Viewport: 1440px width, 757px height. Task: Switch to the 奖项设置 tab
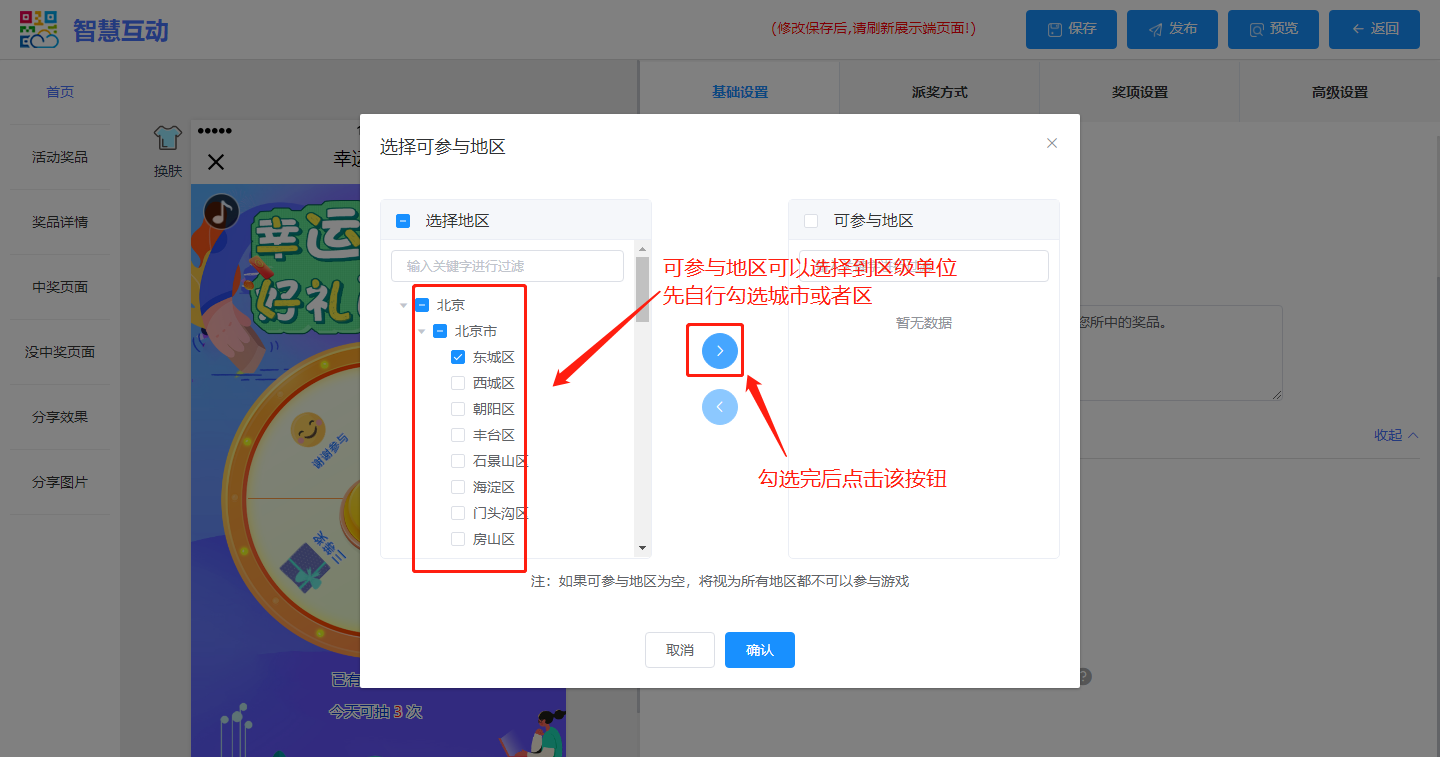1139,92
